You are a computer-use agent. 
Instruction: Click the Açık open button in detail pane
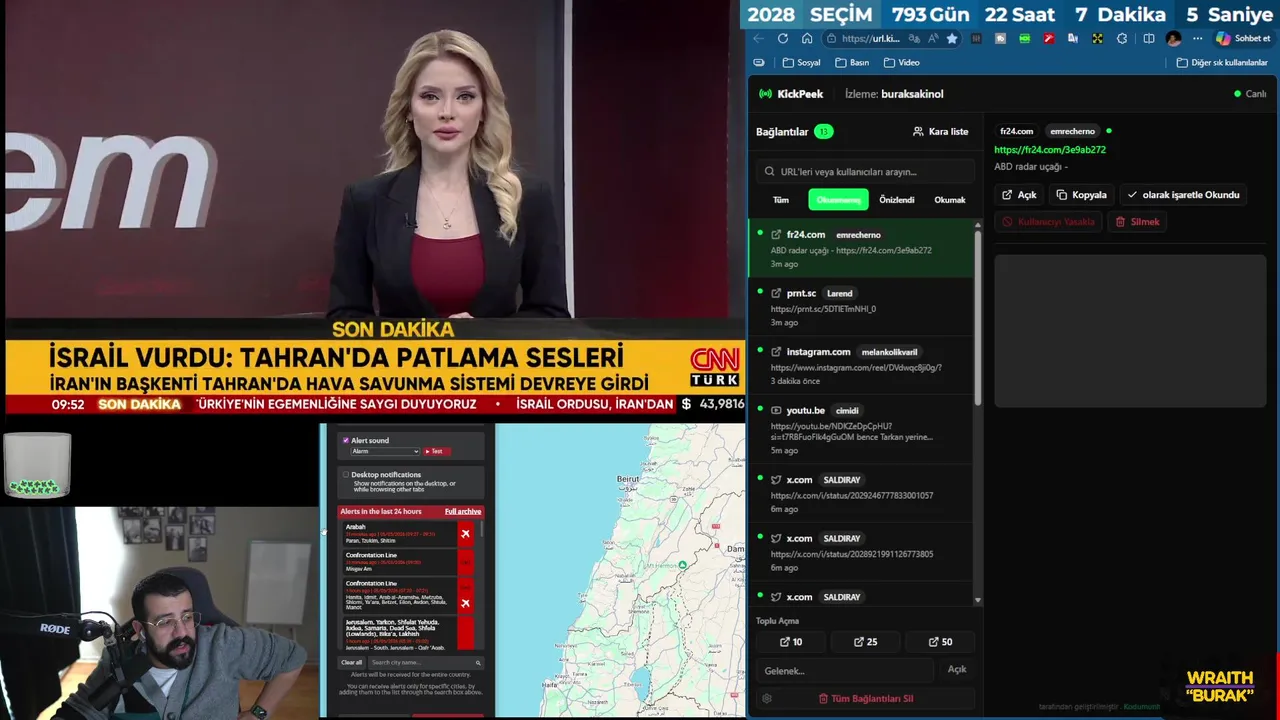pos(1019,195)
